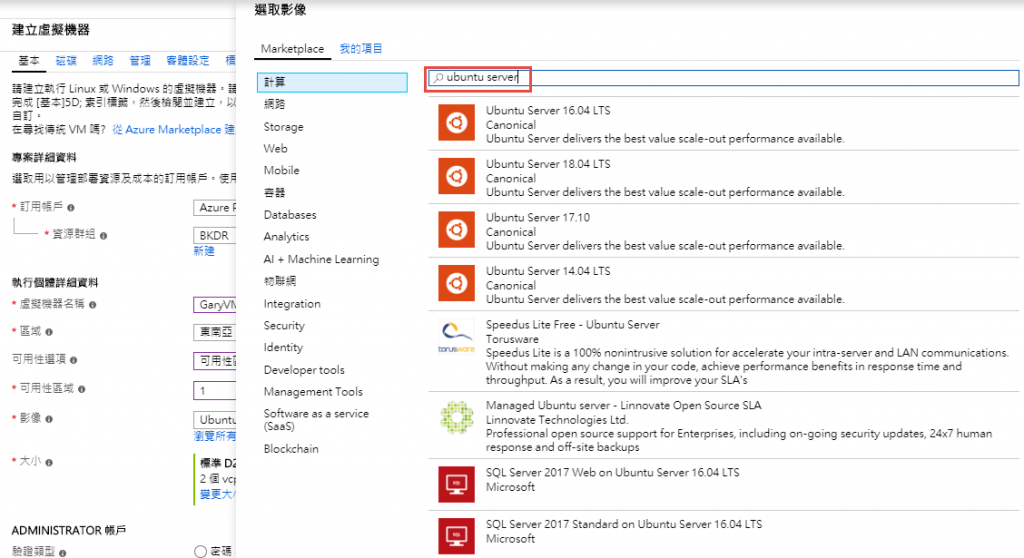Viewport: 1024px width, 558px height.
Task: Click the Linnovate Managed Ubuntu server logo
Action: pos(456,418)
